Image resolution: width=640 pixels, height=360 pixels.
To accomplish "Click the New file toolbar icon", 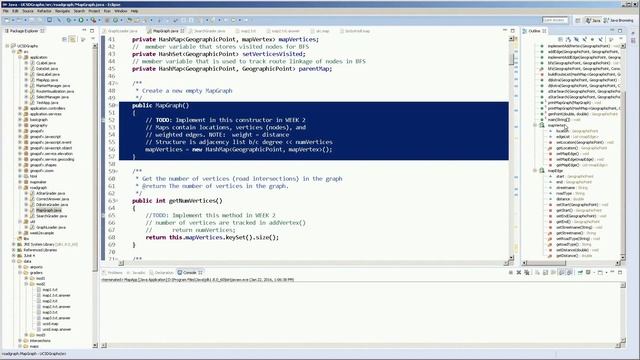I will tap(7, 20).
